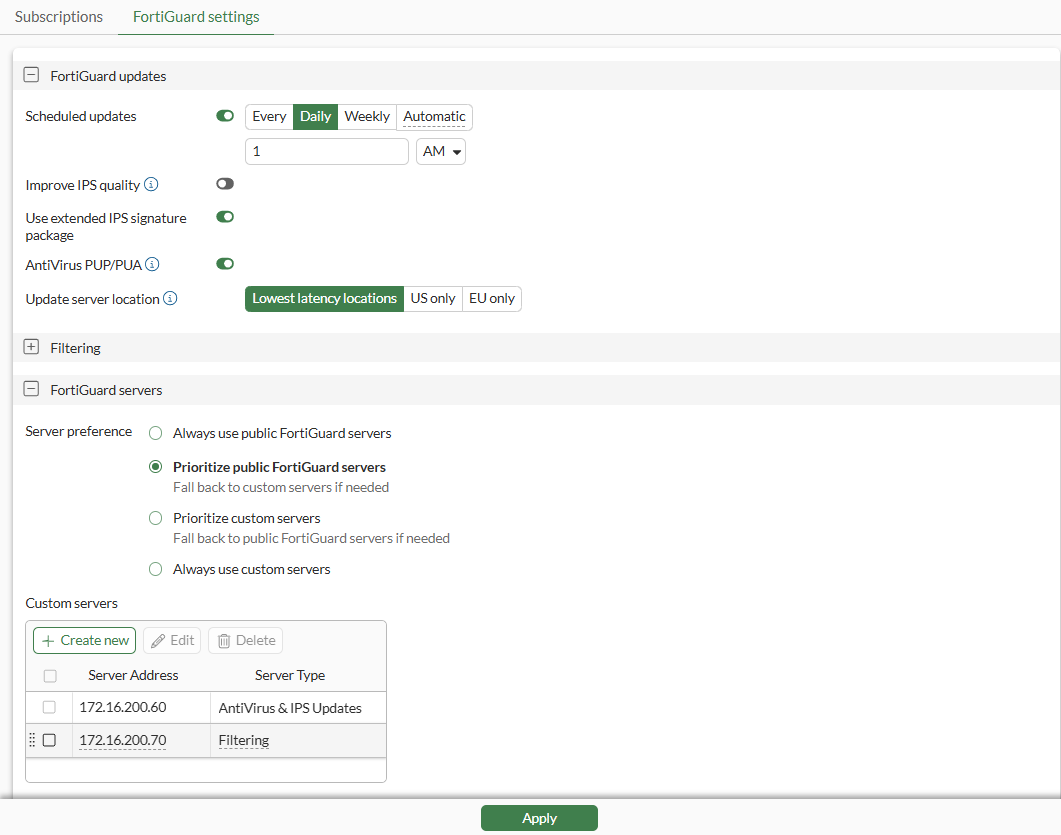
Task: Show info for Update server location
Action: click(x=171, y=298)
